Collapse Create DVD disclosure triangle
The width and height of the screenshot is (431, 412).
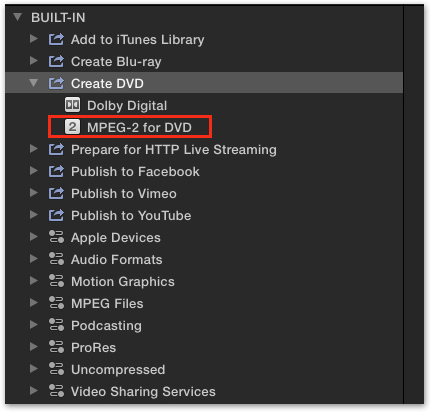coord(34,83)
